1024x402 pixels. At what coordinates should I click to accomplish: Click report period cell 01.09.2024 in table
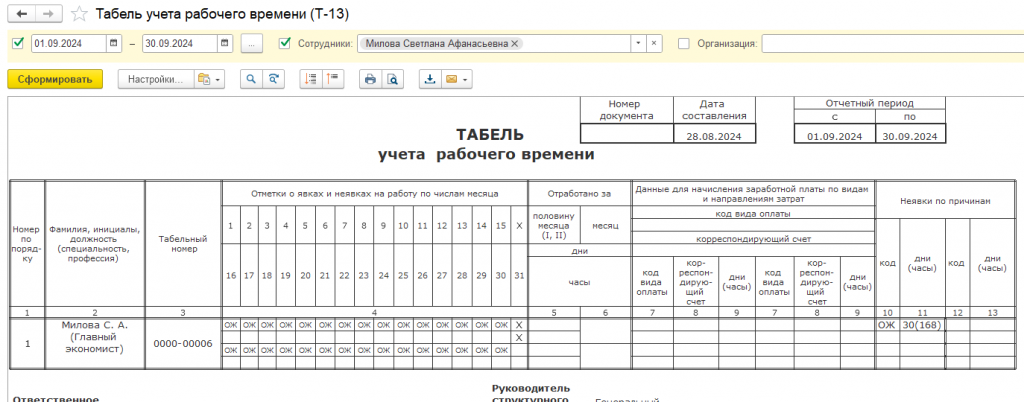click(835, 136)
